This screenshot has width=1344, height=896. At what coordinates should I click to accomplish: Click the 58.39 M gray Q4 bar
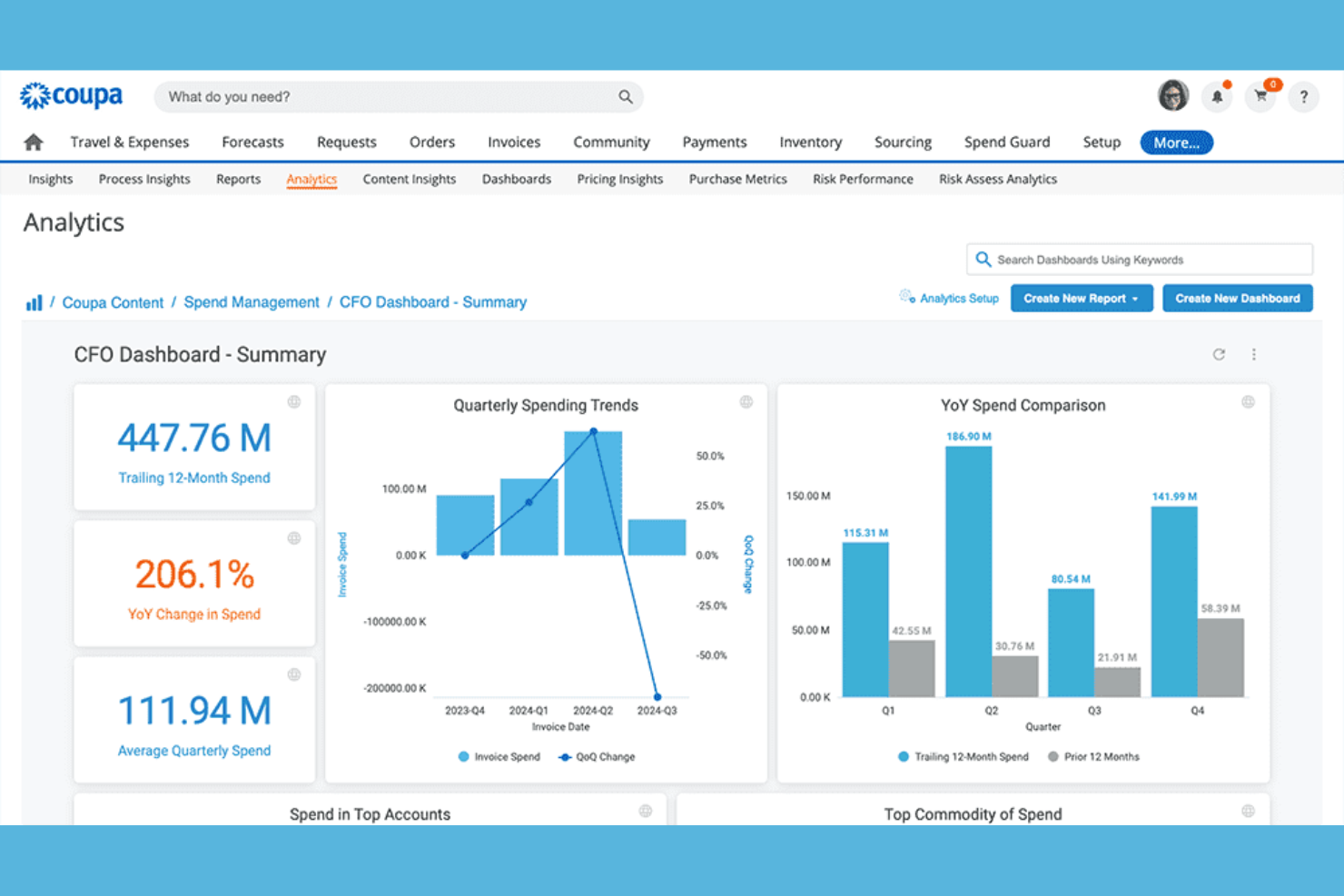1220,658
